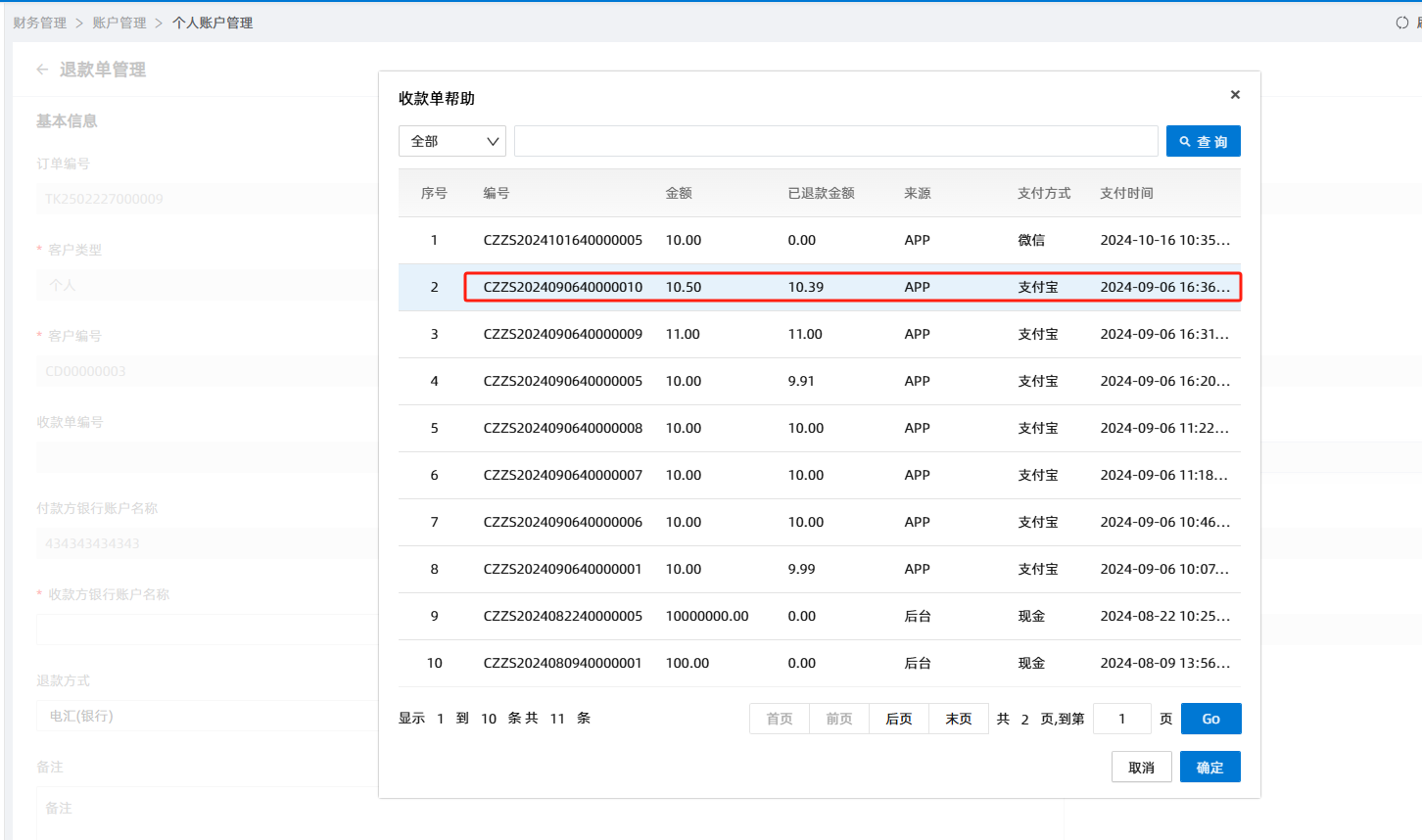Confirm selection with 确定

(x=1209, y=768)
